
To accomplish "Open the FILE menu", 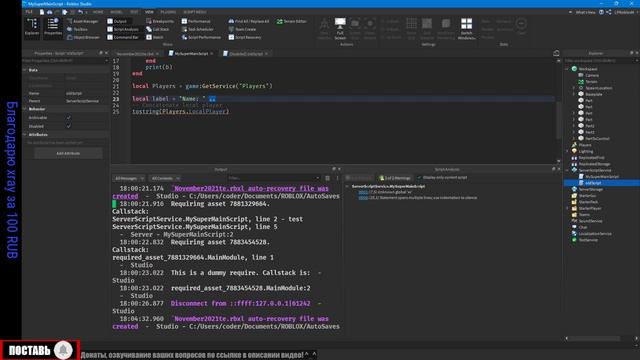I will tap(29, 12).
